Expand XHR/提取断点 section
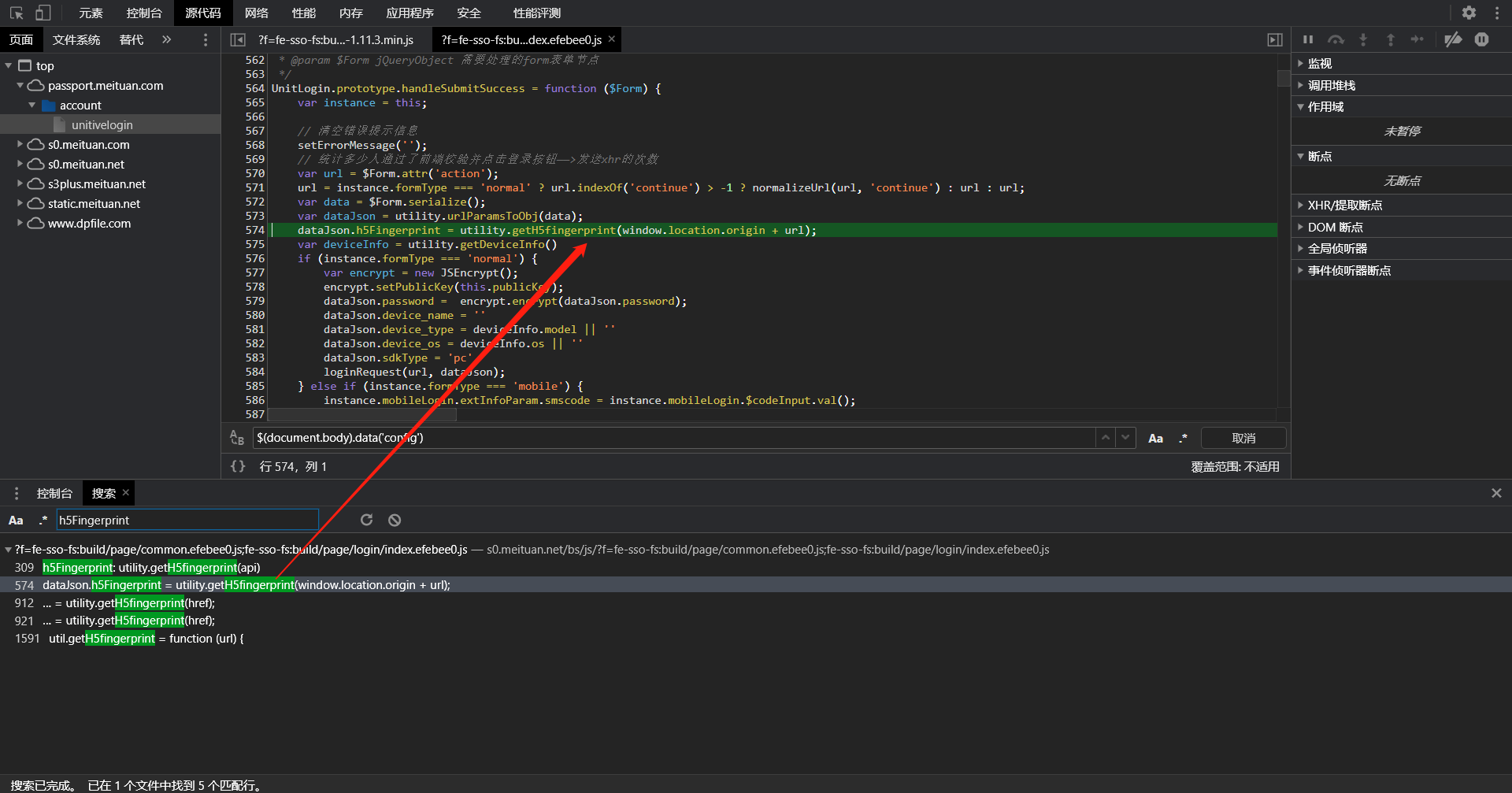Image resolution: width=1512 pixels, height=793 pixels. tap(1402, 206)
